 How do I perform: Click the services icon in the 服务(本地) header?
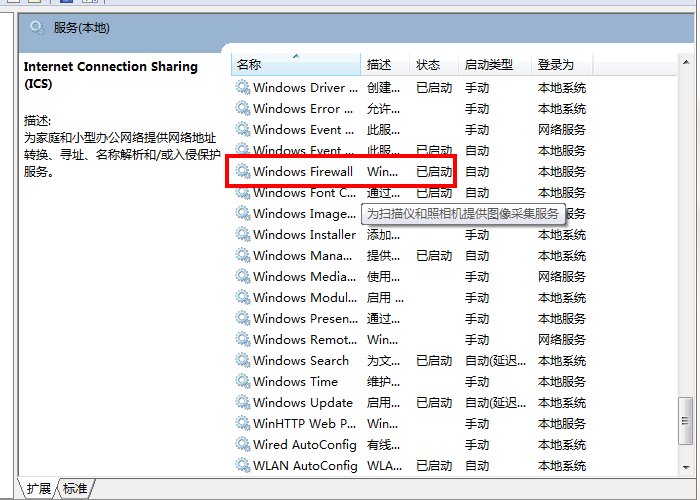click(37, 28)
